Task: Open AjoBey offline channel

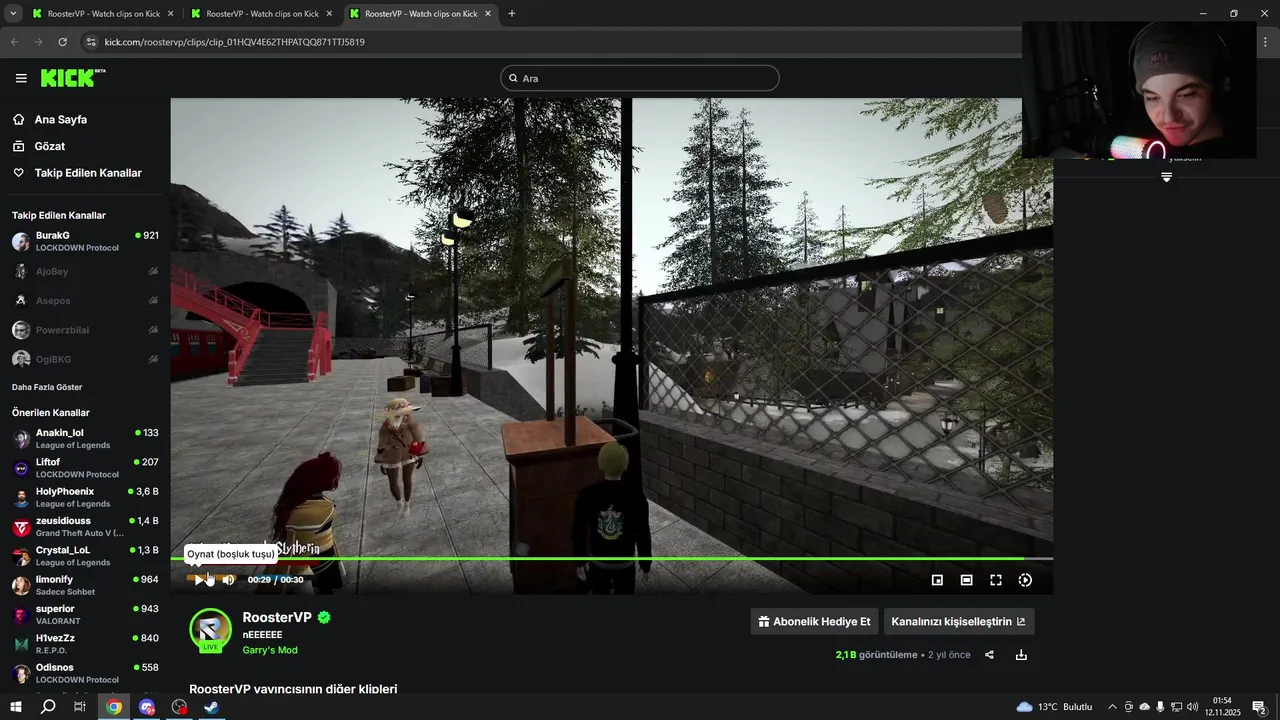Action: pyautogui.click(x=85, y=271)
